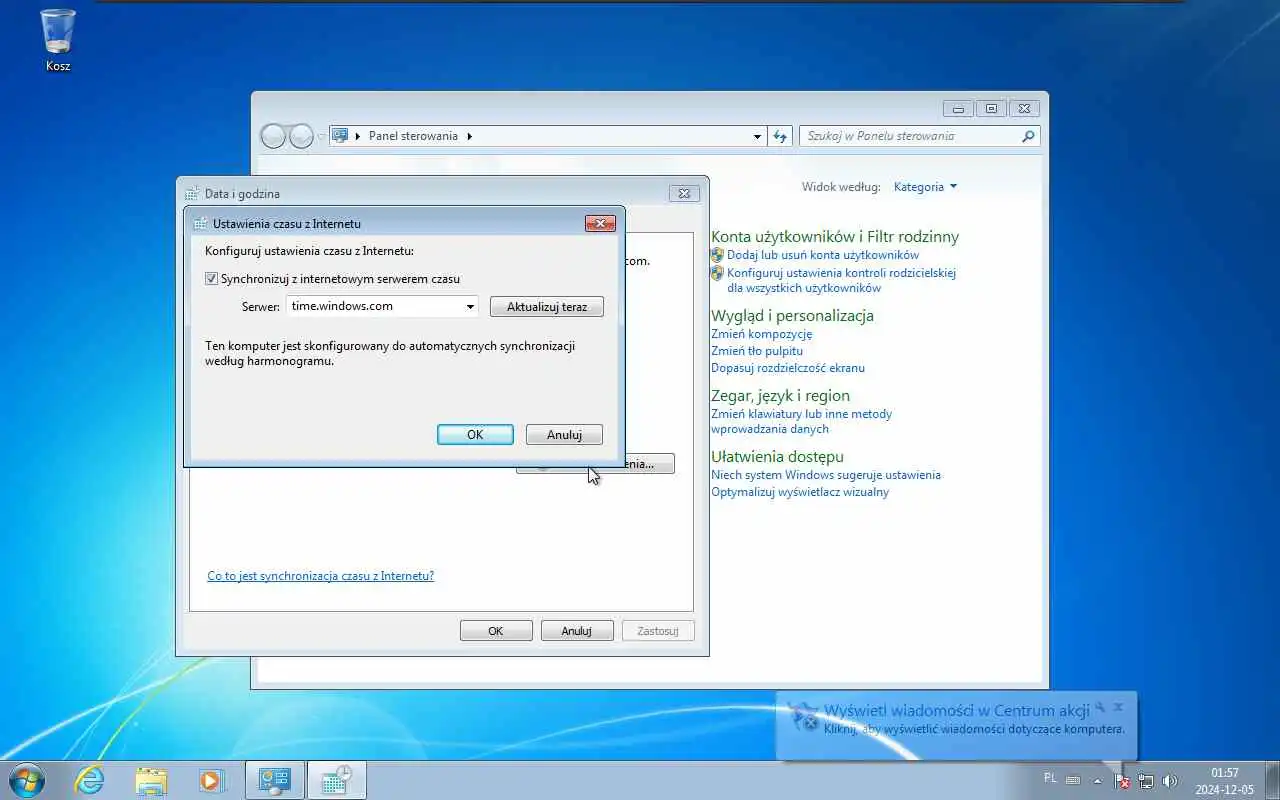Open Windows Explorer folder taskbar icon
This screenshot has width=1280, height=800.
point(151,780)
